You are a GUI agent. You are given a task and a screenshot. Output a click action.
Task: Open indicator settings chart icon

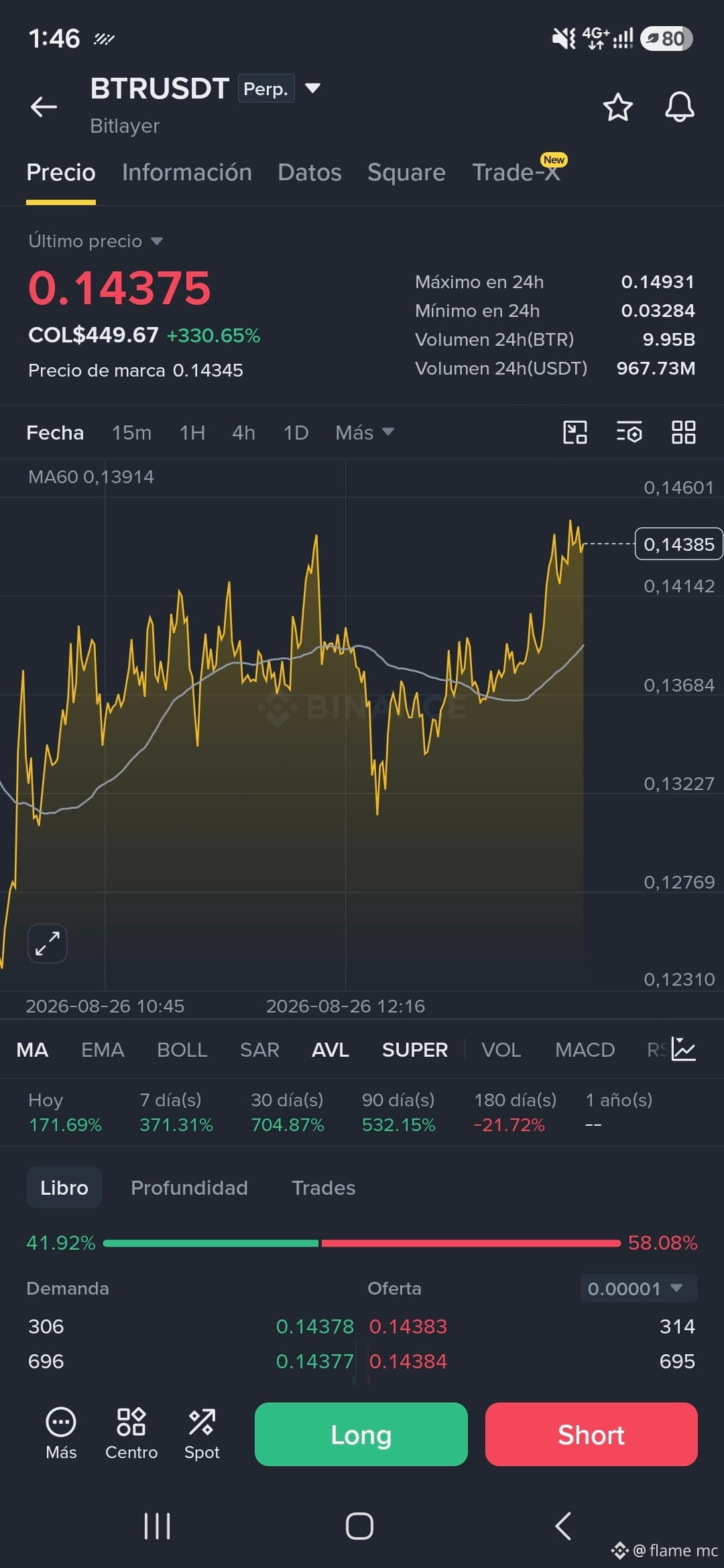pyautogui.click(x=684, y=1049)
